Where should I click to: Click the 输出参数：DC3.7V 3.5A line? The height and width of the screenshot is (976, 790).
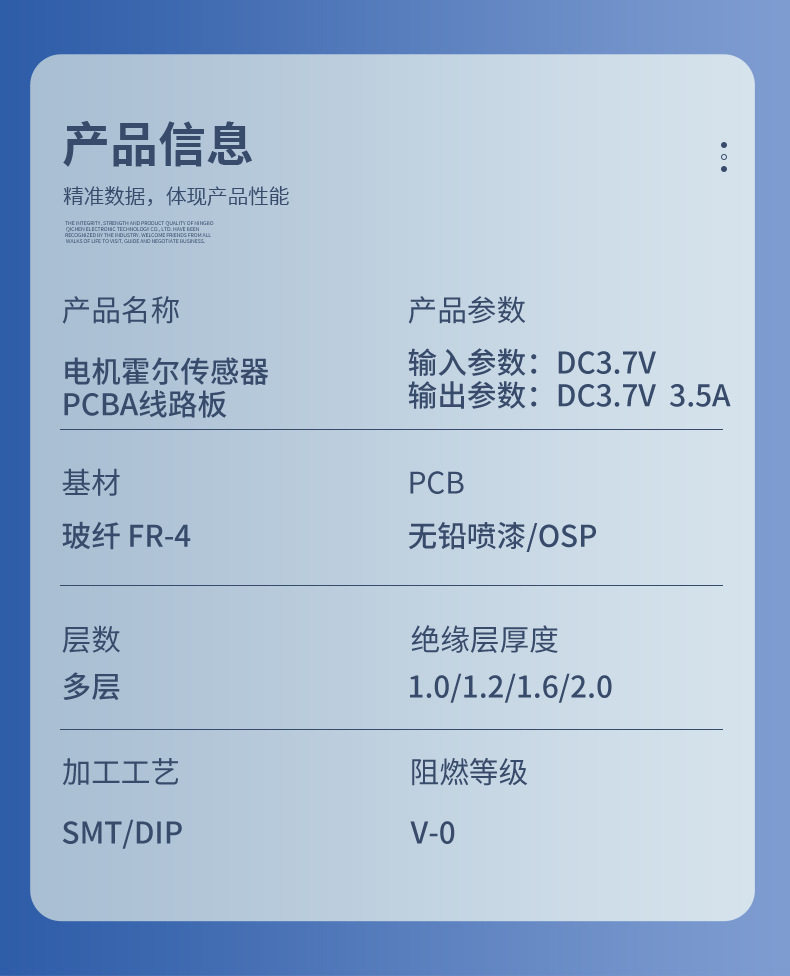point(568,396)
